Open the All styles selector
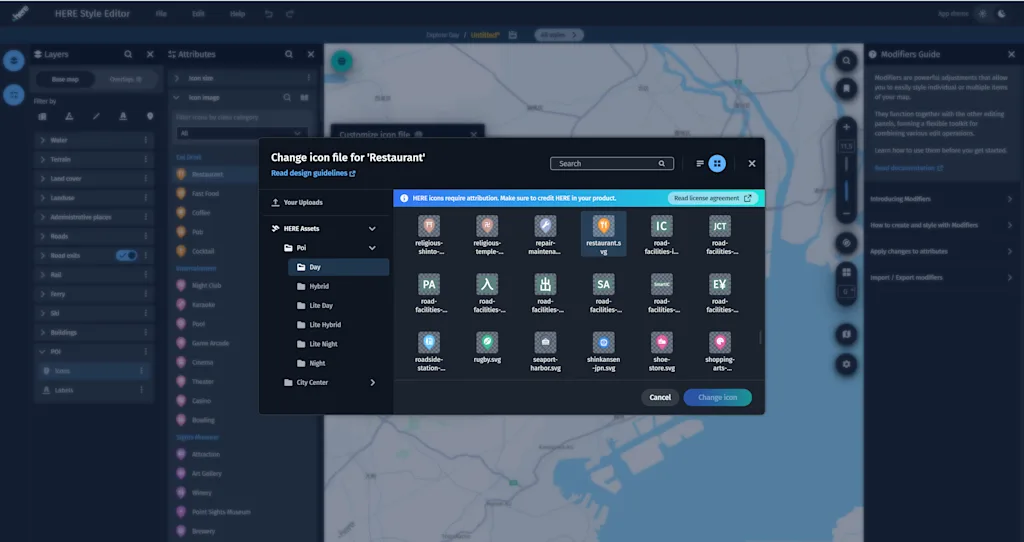The width and height of the screenshot is (1024, 542). pyautogui.click(x=559, y=35)
